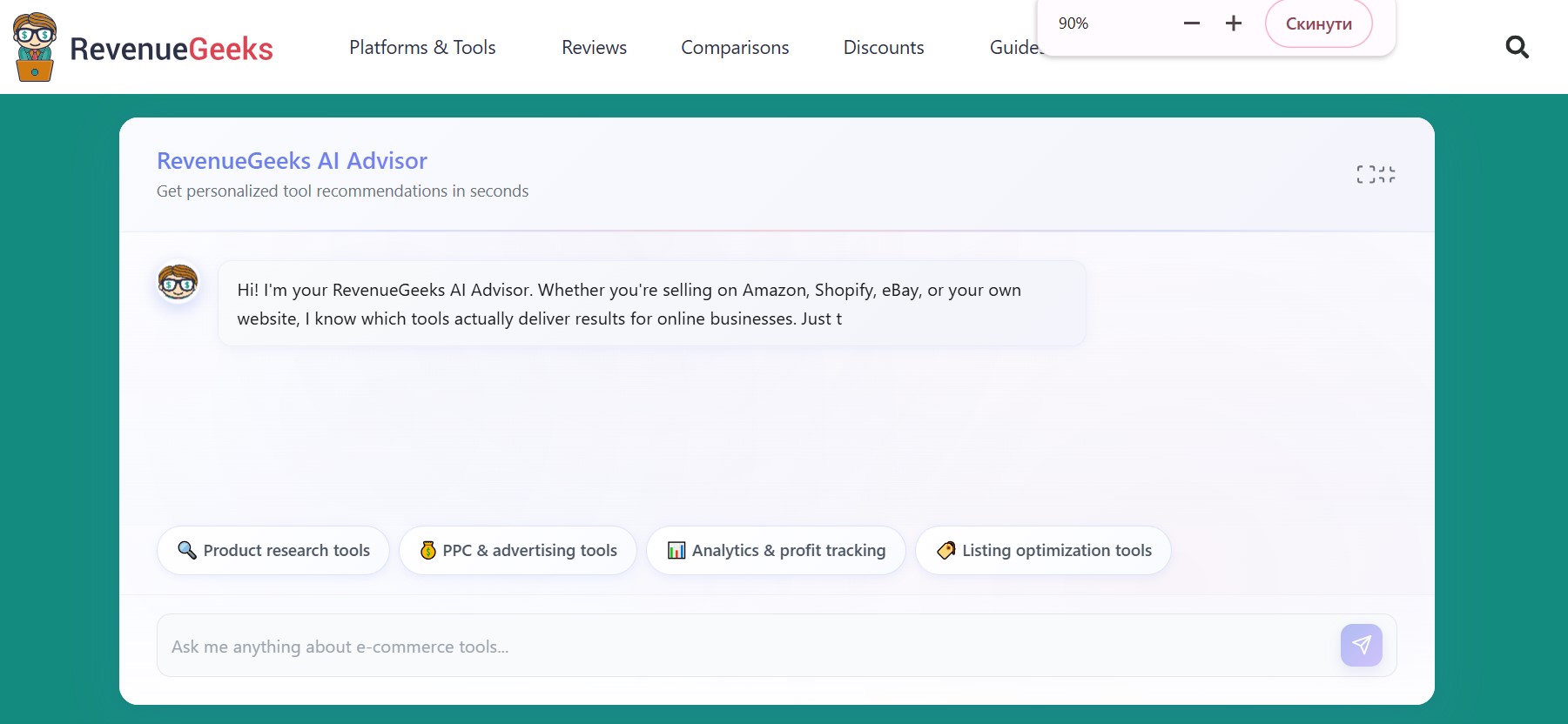
Task: Click the site search magnifier icon
Action: coord(1517,47)
